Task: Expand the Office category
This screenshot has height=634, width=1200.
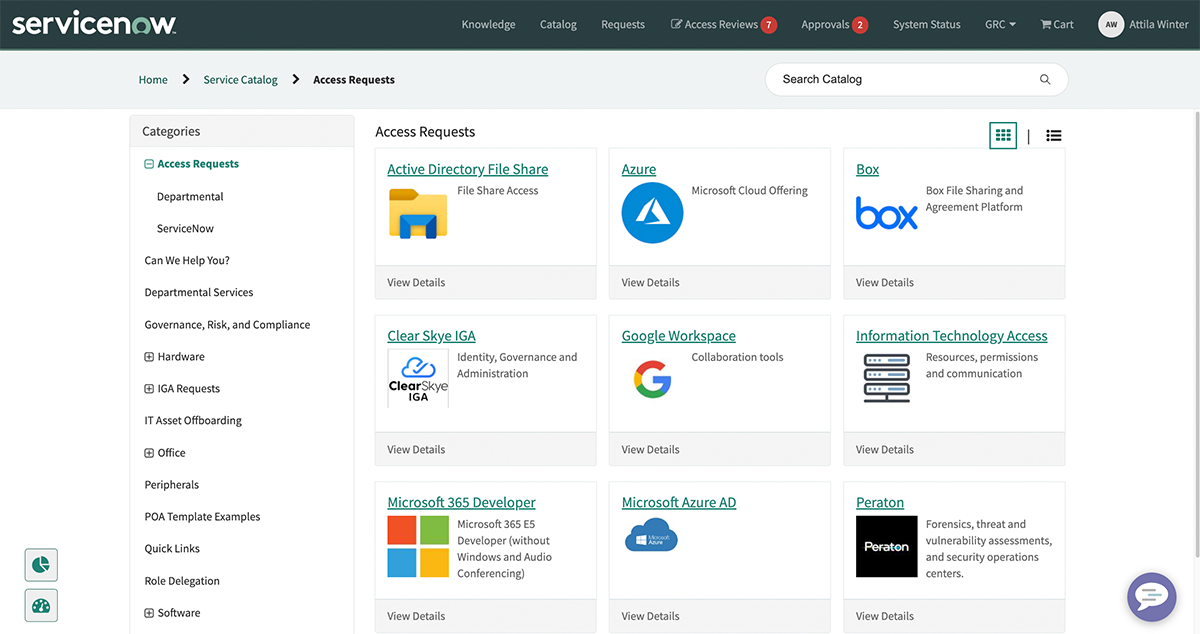Action: point(149,453)
